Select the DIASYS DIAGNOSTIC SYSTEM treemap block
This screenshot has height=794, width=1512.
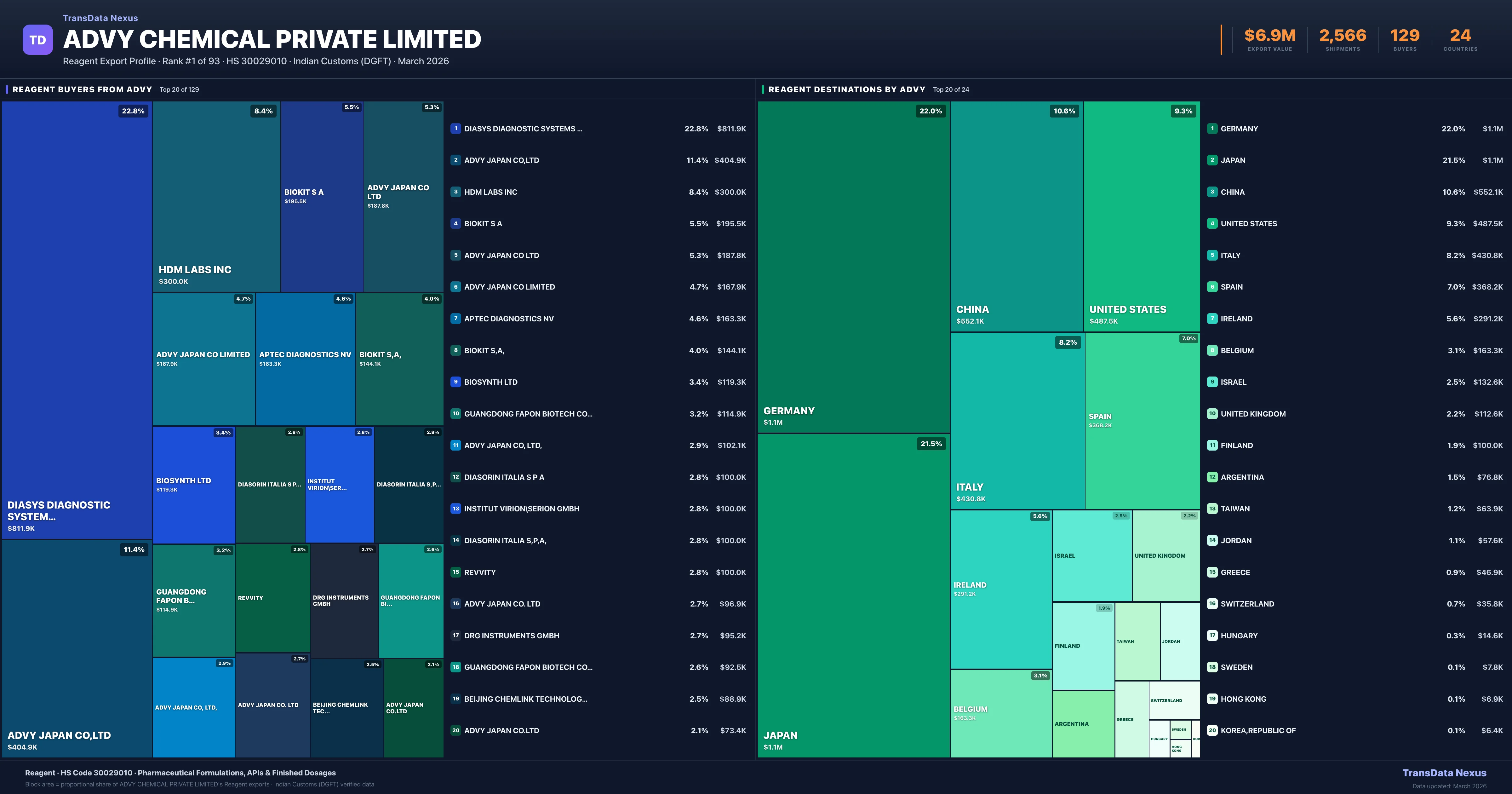pos(76,320)
